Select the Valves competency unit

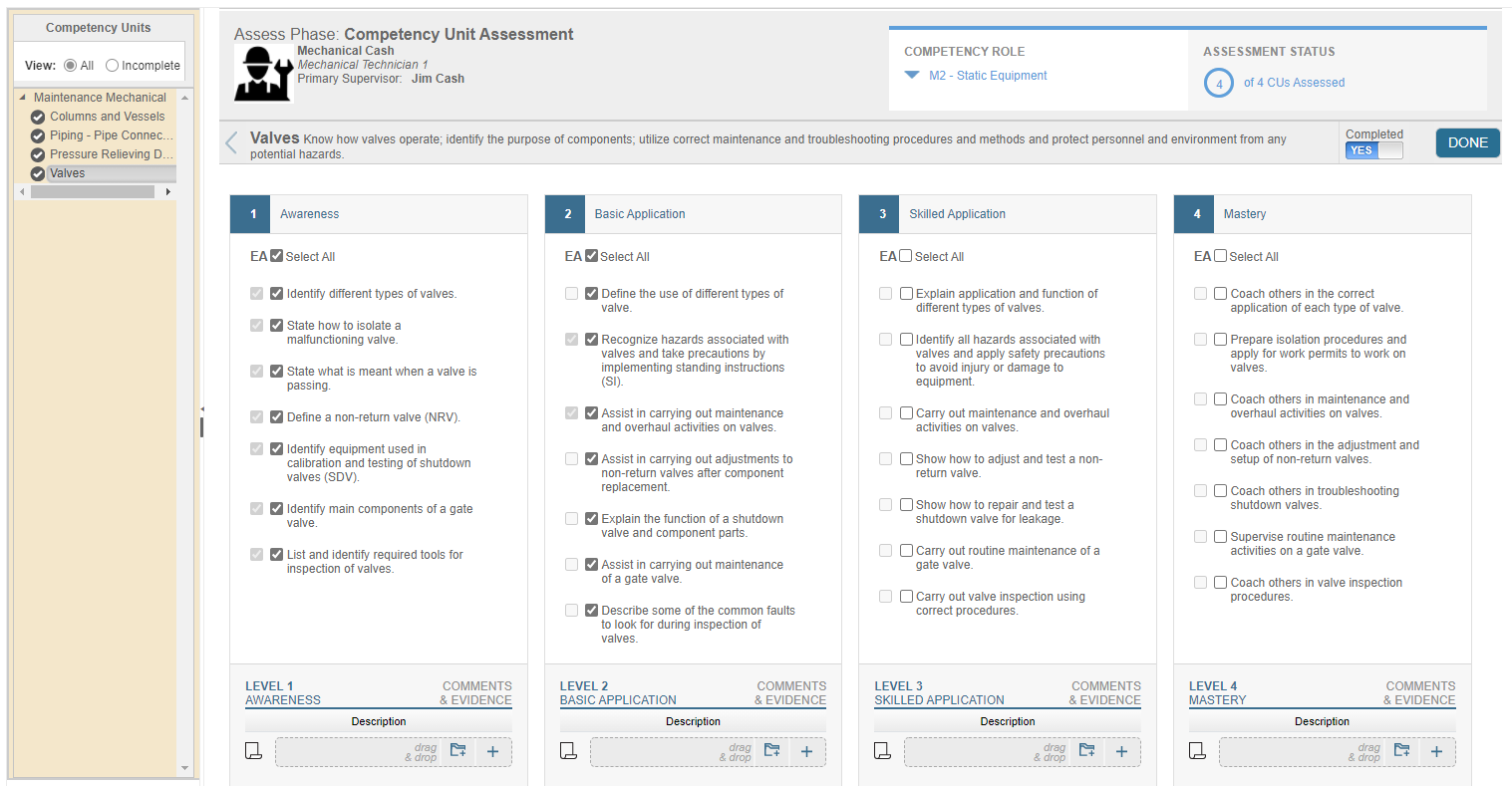point(68,173)
